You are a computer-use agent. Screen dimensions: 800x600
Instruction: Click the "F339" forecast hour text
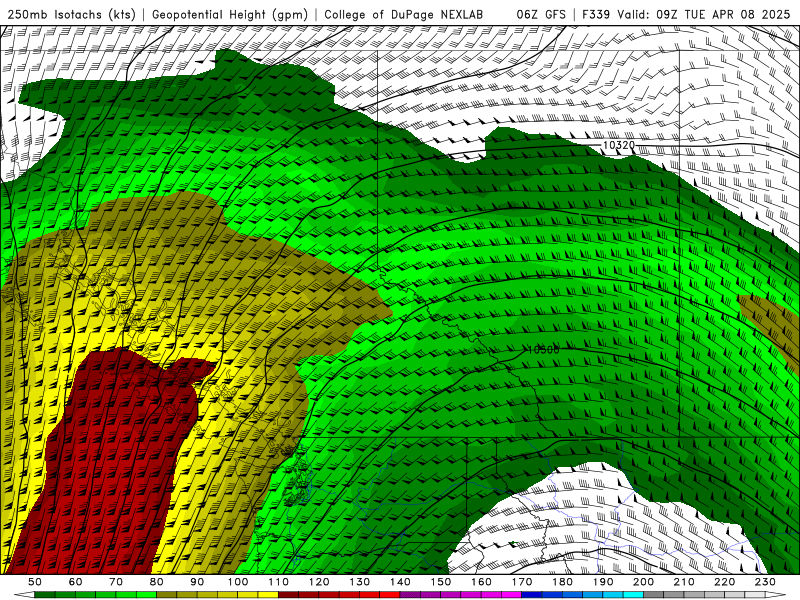[x=596, y=15]
